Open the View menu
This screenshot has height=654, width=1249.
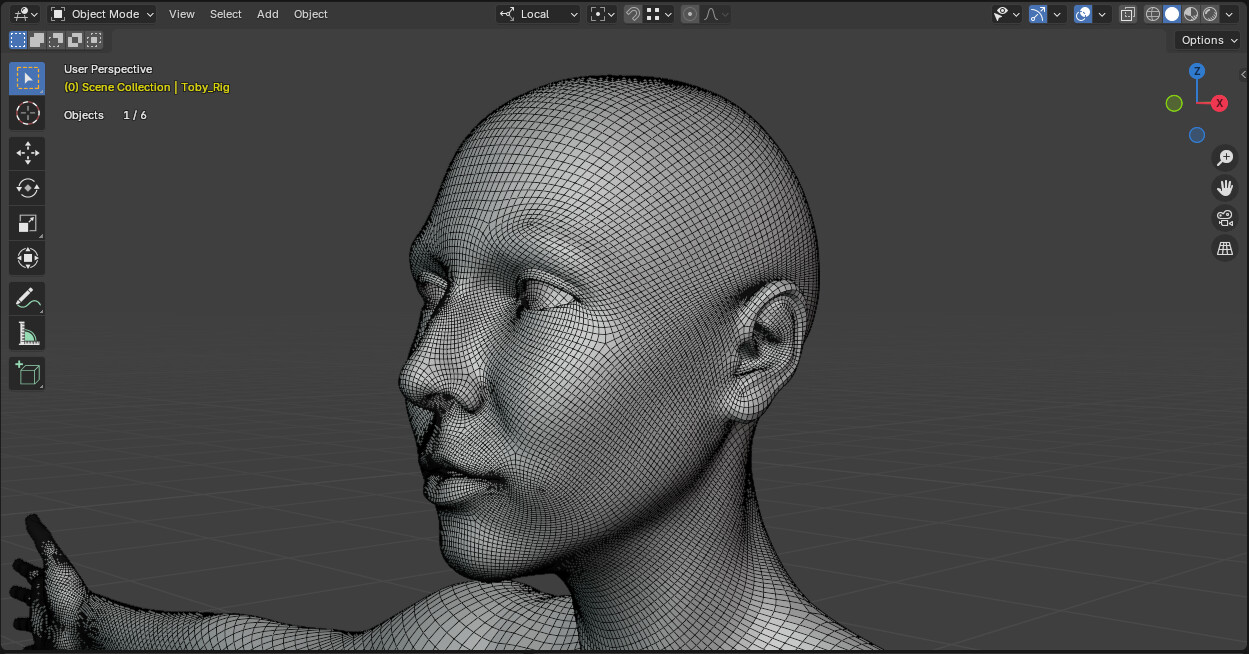coord(182,14)
